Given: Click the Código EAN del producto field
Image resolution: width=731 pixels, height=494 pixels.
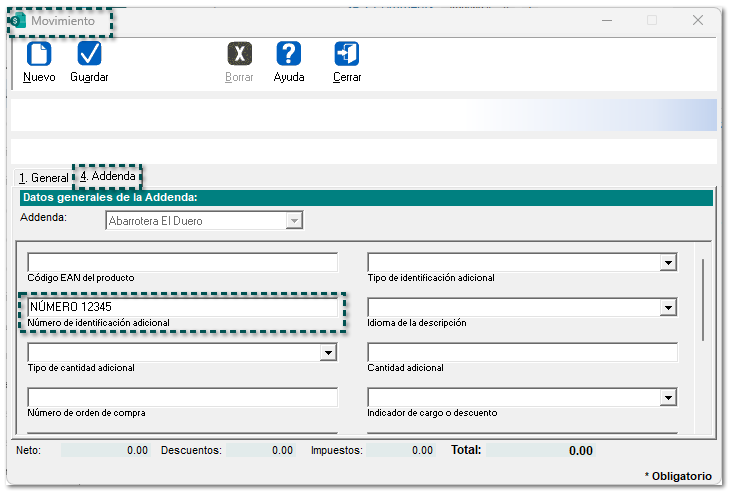Looking at the screenshot, I should pyautogui.click(x=182, y=263).
